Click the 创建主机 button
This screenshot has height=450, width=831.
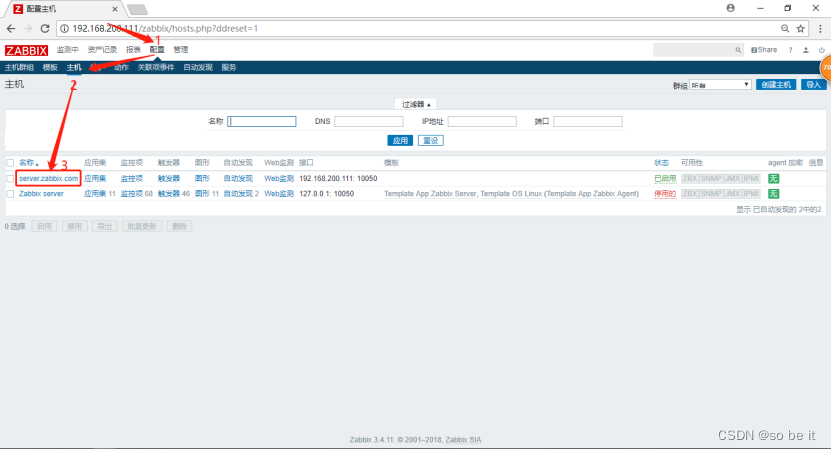click(x=776, y=85)
